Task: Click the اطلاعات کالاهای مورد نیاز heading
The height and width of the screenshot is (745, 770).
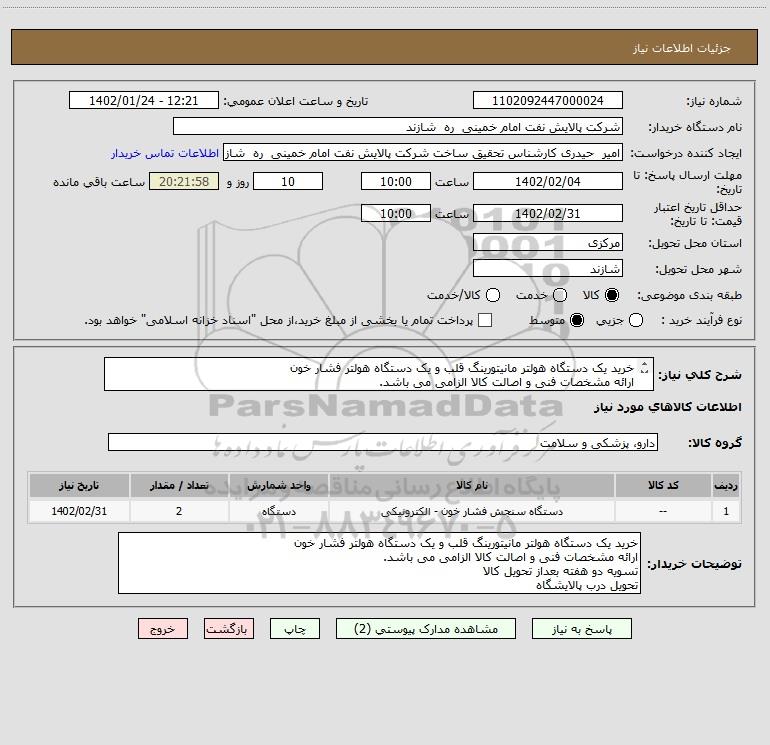Action: [668, 407]
